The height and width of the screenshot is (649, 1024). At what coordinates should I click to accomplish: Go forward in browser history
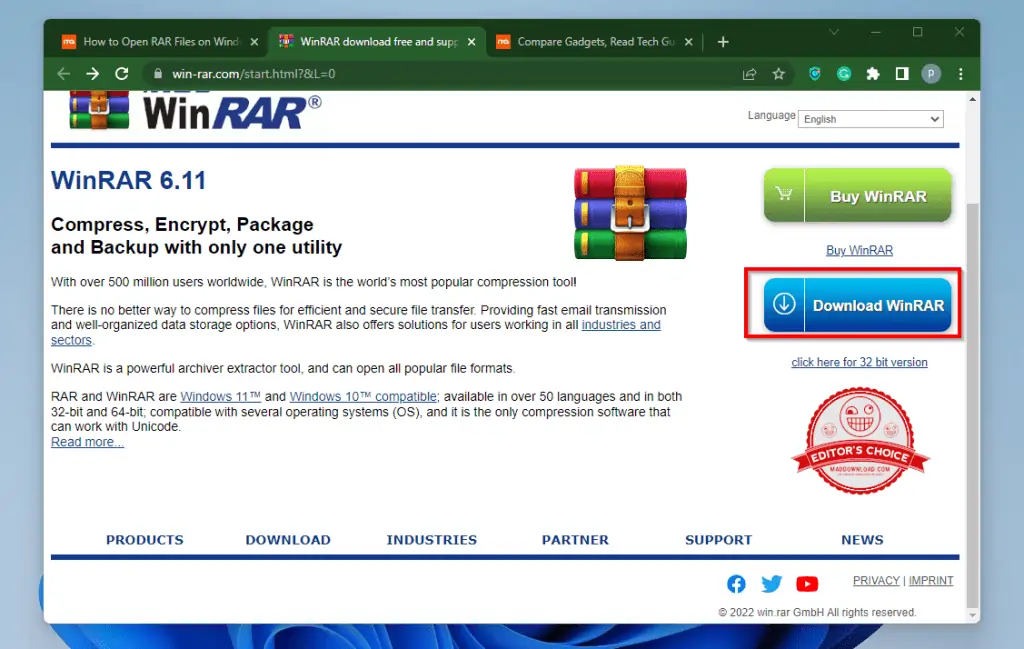pos(93,74)
